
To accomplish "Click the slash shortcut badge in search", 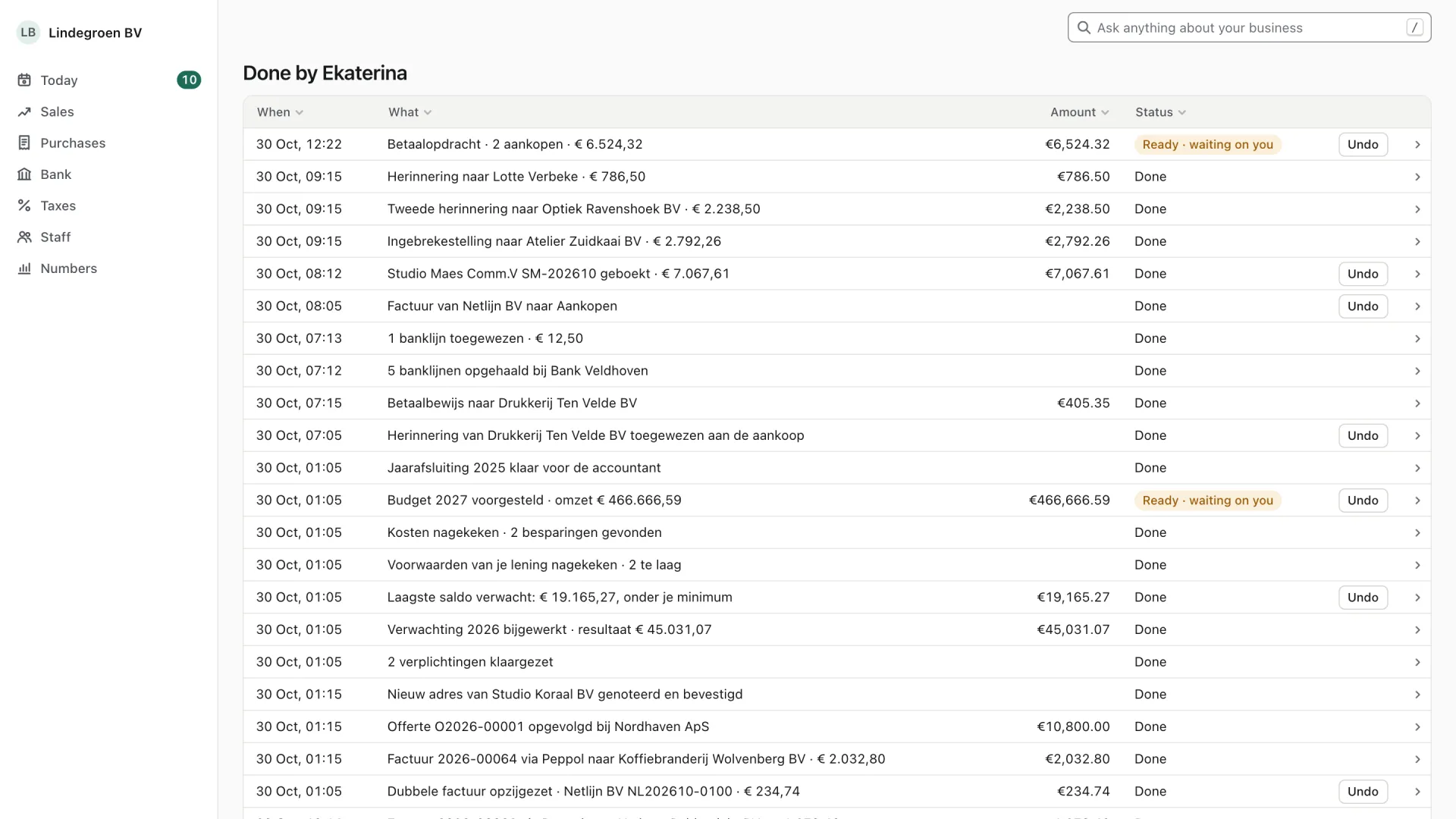I will 1414,28.
